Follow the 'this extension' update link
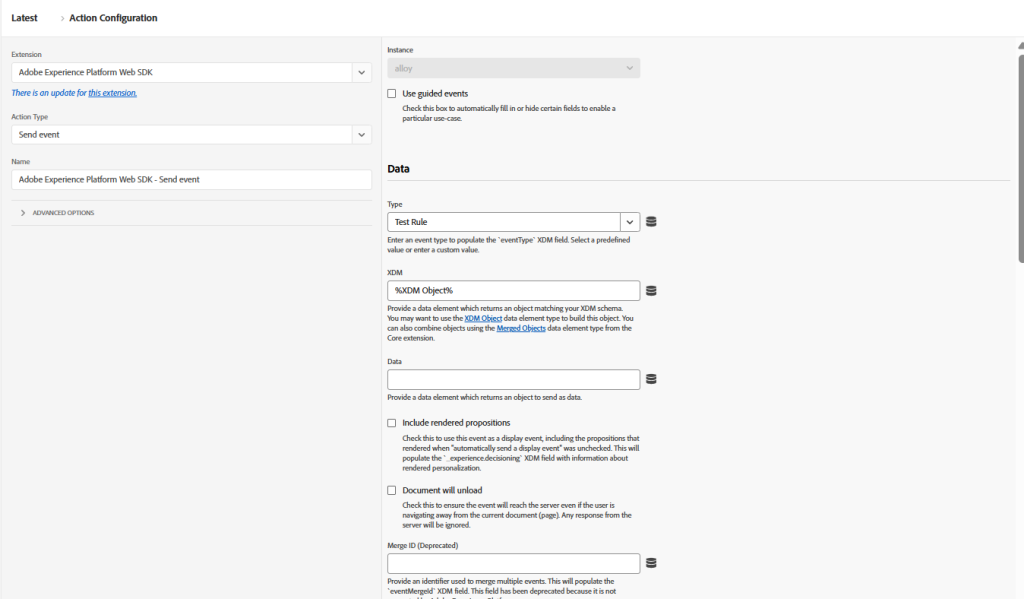This screenshot has width=1024, height=599. (x=112, y=93)
